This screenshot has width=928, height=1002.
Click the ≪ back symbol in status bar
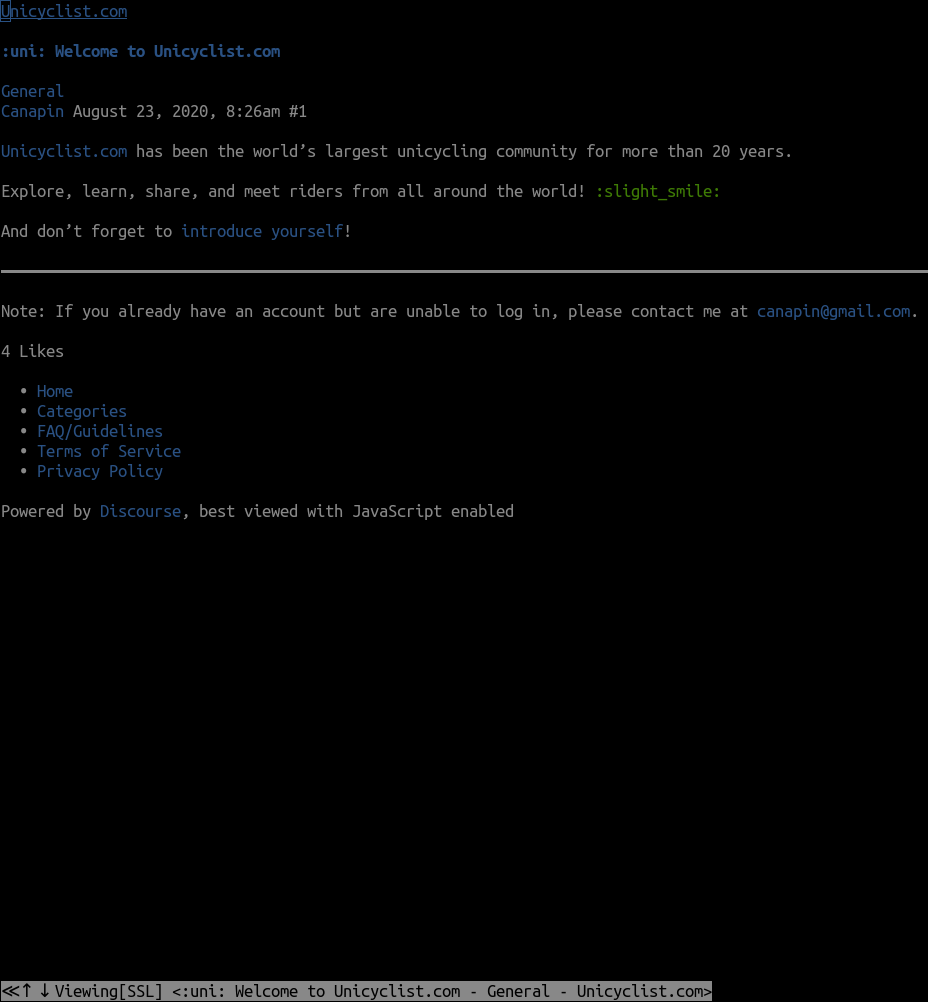point(9,991)
